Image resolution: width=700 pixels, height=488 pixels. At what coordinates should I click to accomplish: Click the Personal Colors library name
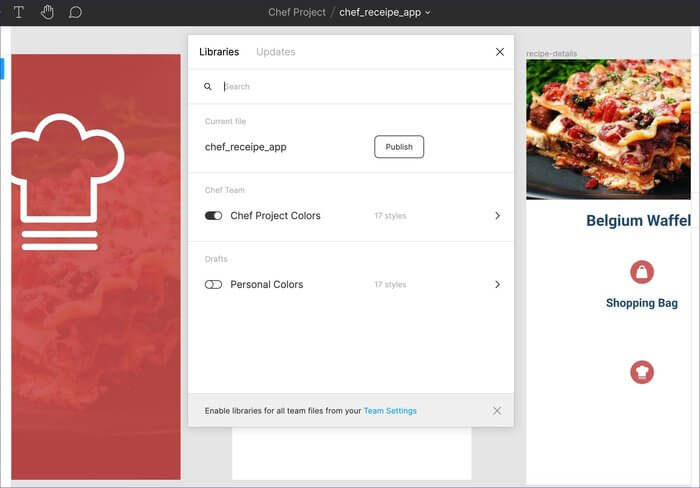pos(267,284)
